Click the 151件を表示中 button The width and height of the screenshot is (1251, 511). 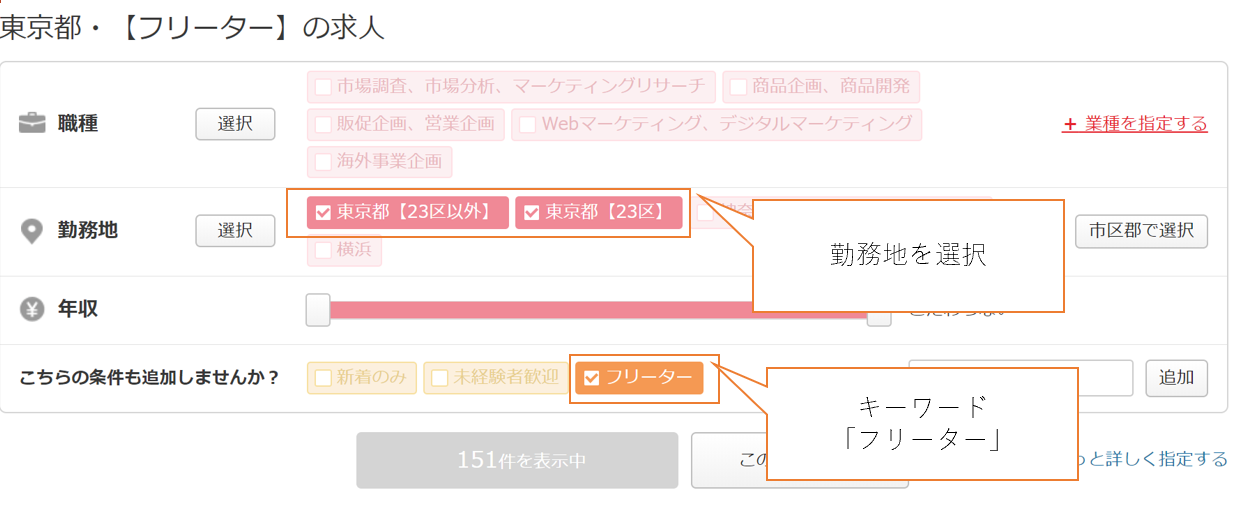tap(517, 460)
